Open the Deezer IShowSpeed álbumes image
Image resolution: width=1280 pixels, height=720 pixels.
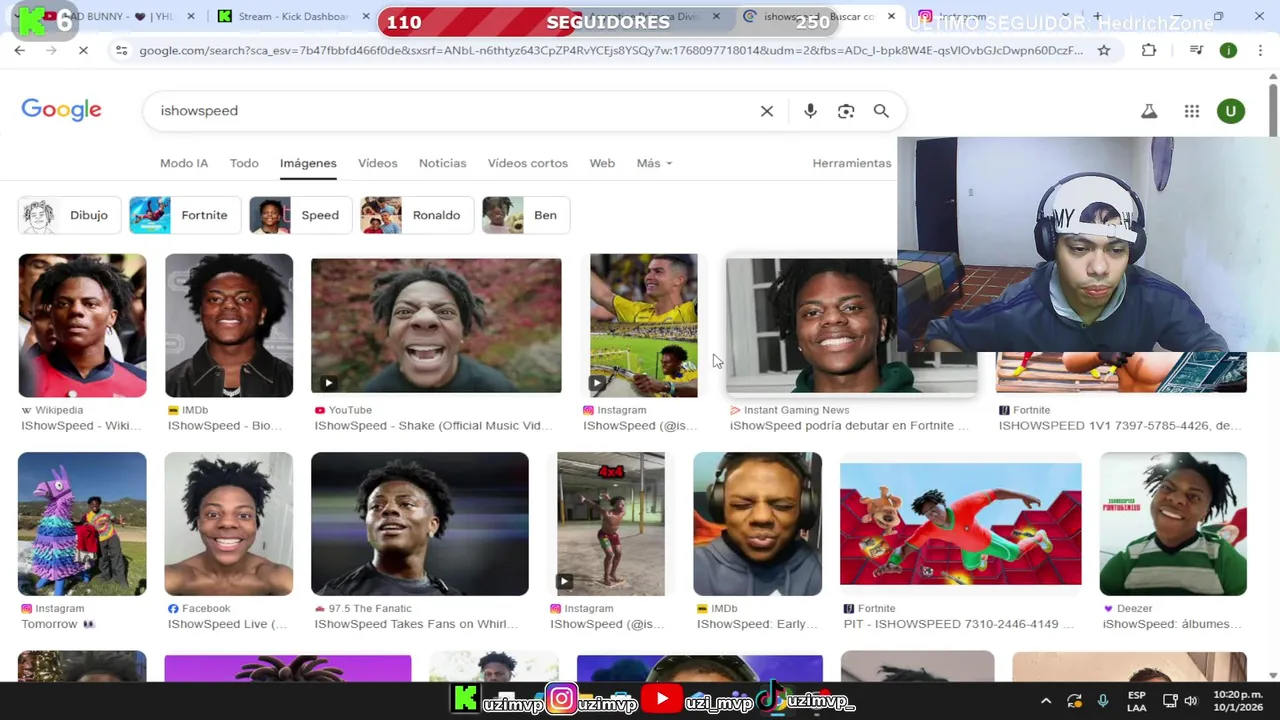coord(1173,524)
